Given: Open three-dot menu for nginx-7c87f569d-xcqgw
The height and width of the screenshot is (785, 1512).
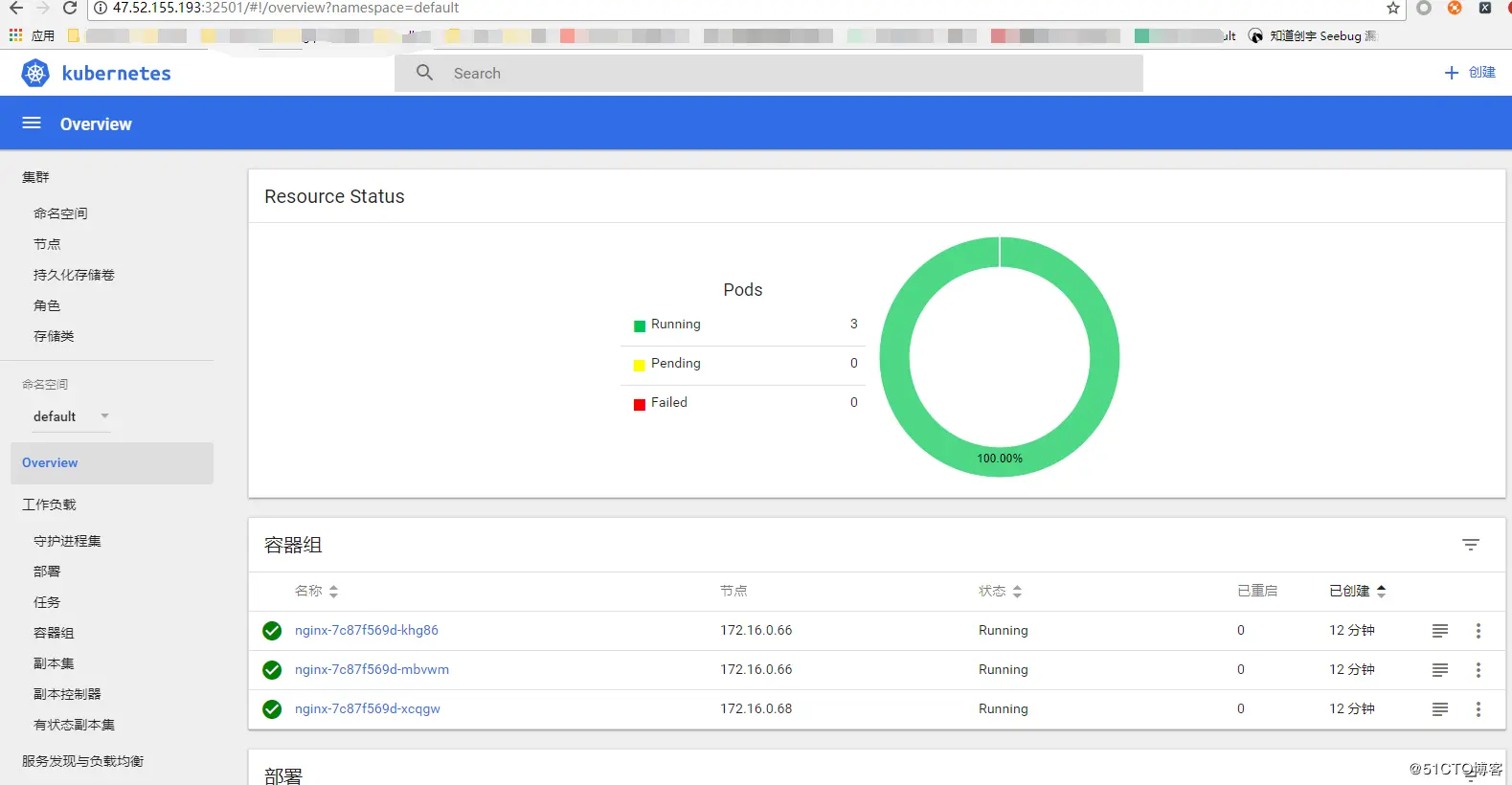Looking at the screenshot, I should click(x=1478, y=709).
